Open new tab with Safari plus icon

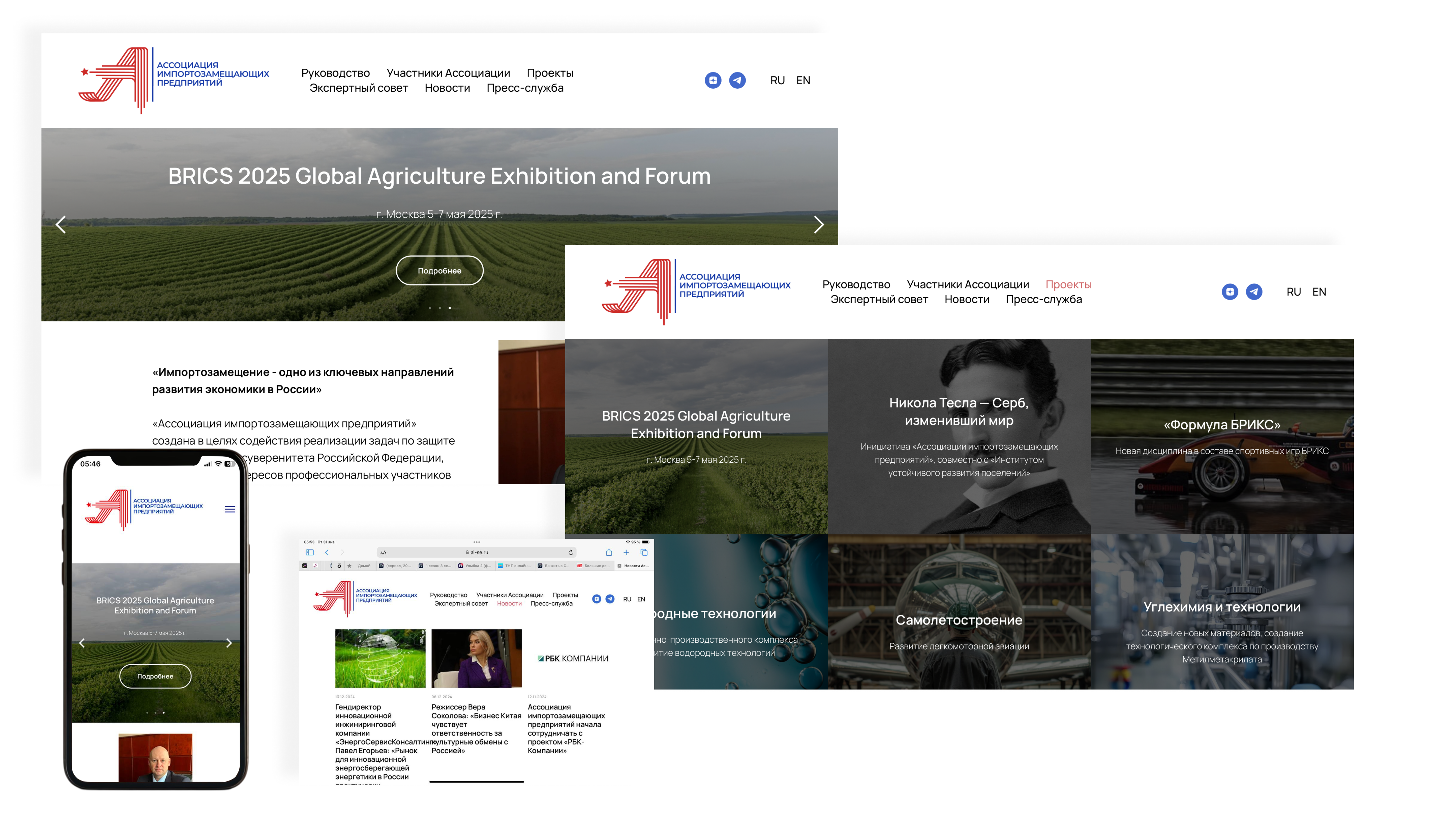[626, 552]
